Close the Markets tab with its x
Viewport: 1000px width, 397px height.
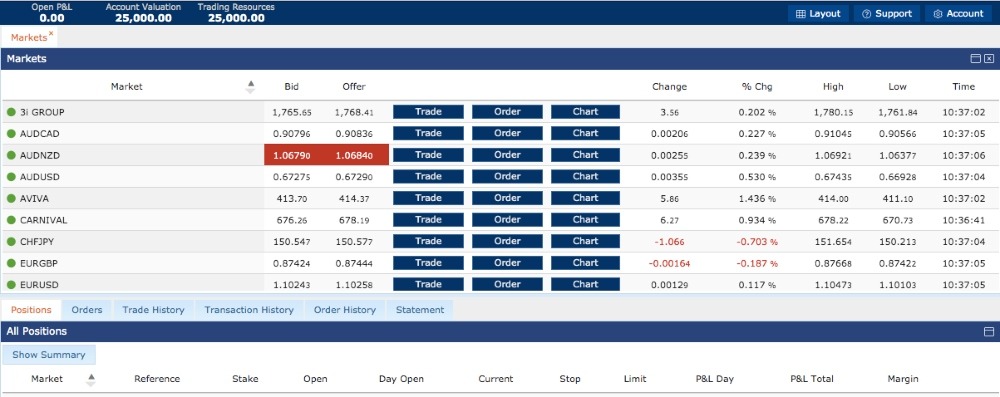(x=51, y=33)
